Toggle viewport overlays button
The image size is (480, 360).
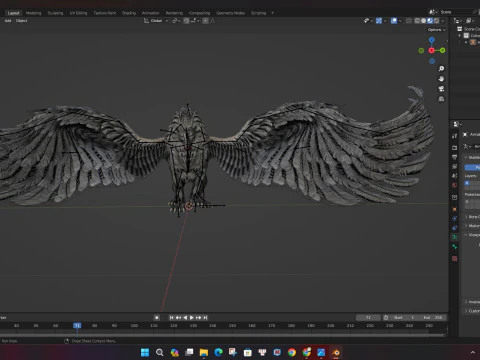[x=394, y=21]
